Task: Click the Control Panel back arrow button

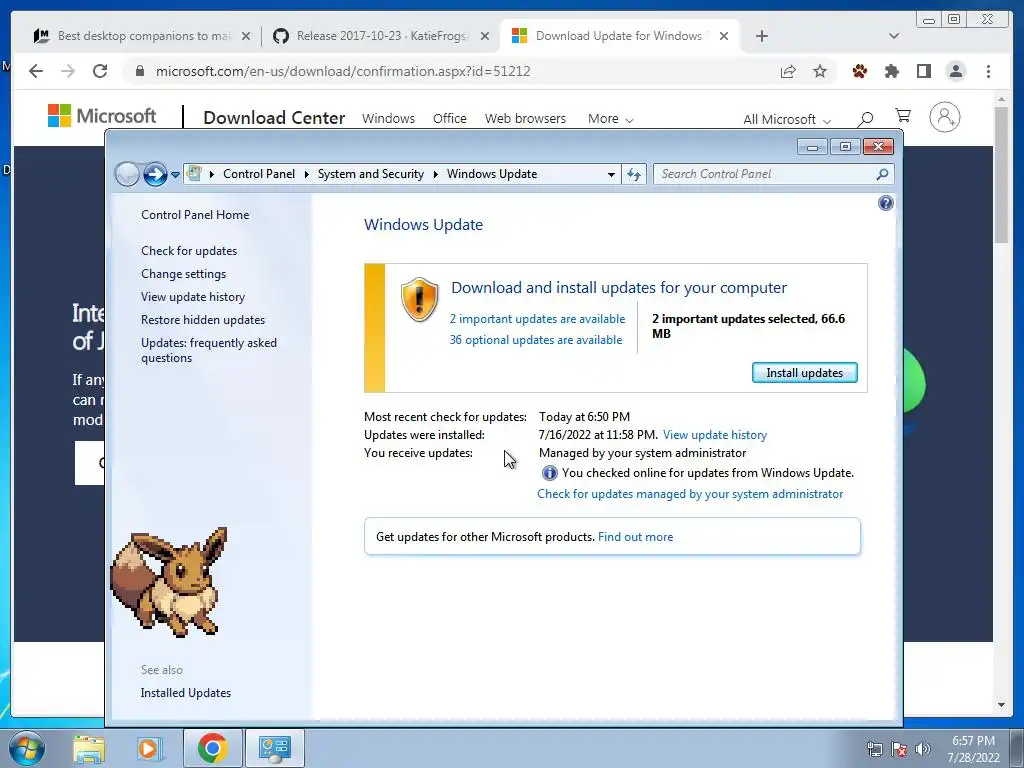Action: (127, 174)
